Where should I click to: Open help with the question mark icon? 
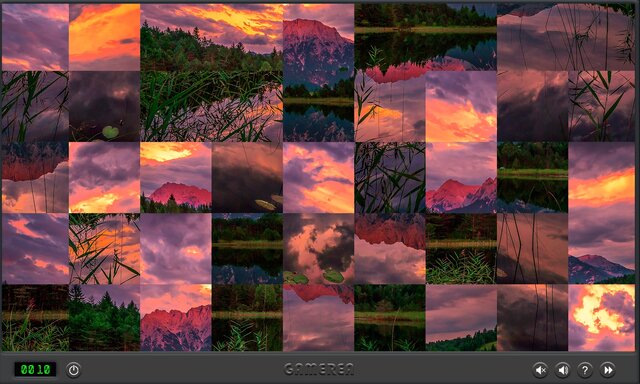click(x=585, y=370)
